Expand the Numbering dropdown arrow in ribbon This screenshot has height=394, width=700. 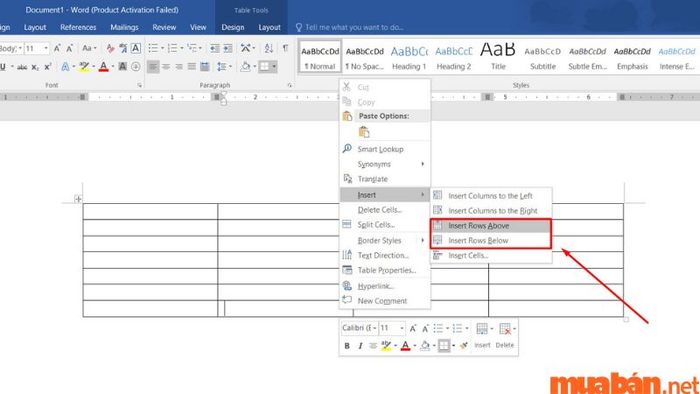182,48
